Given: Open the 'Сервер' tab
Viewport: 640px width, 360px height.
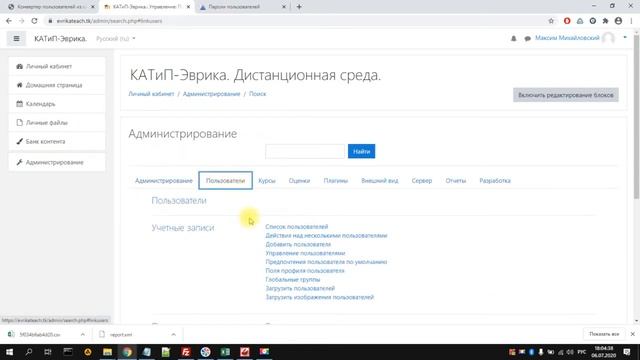Looking at the screenshot, I should [422, 180].
